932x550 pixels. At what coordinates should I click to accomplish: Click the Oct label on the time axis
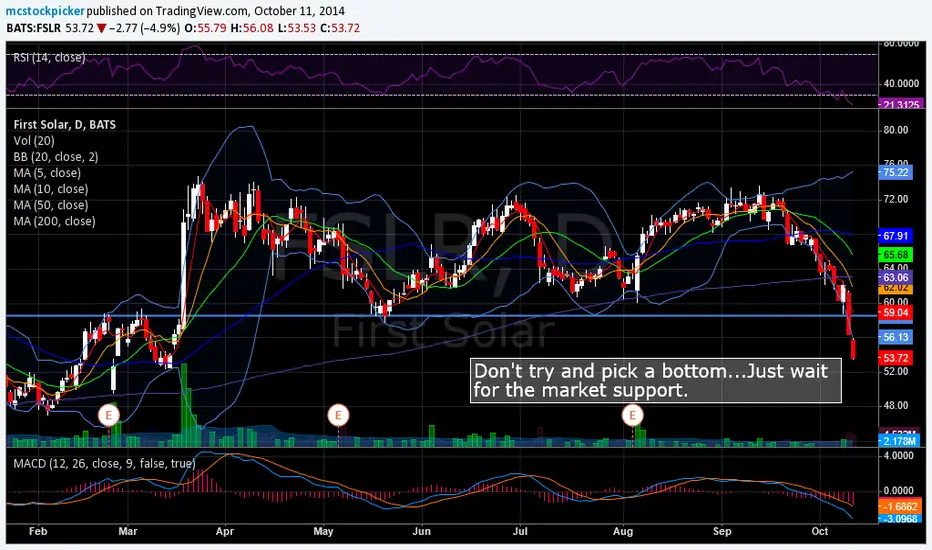coord(820,531)
